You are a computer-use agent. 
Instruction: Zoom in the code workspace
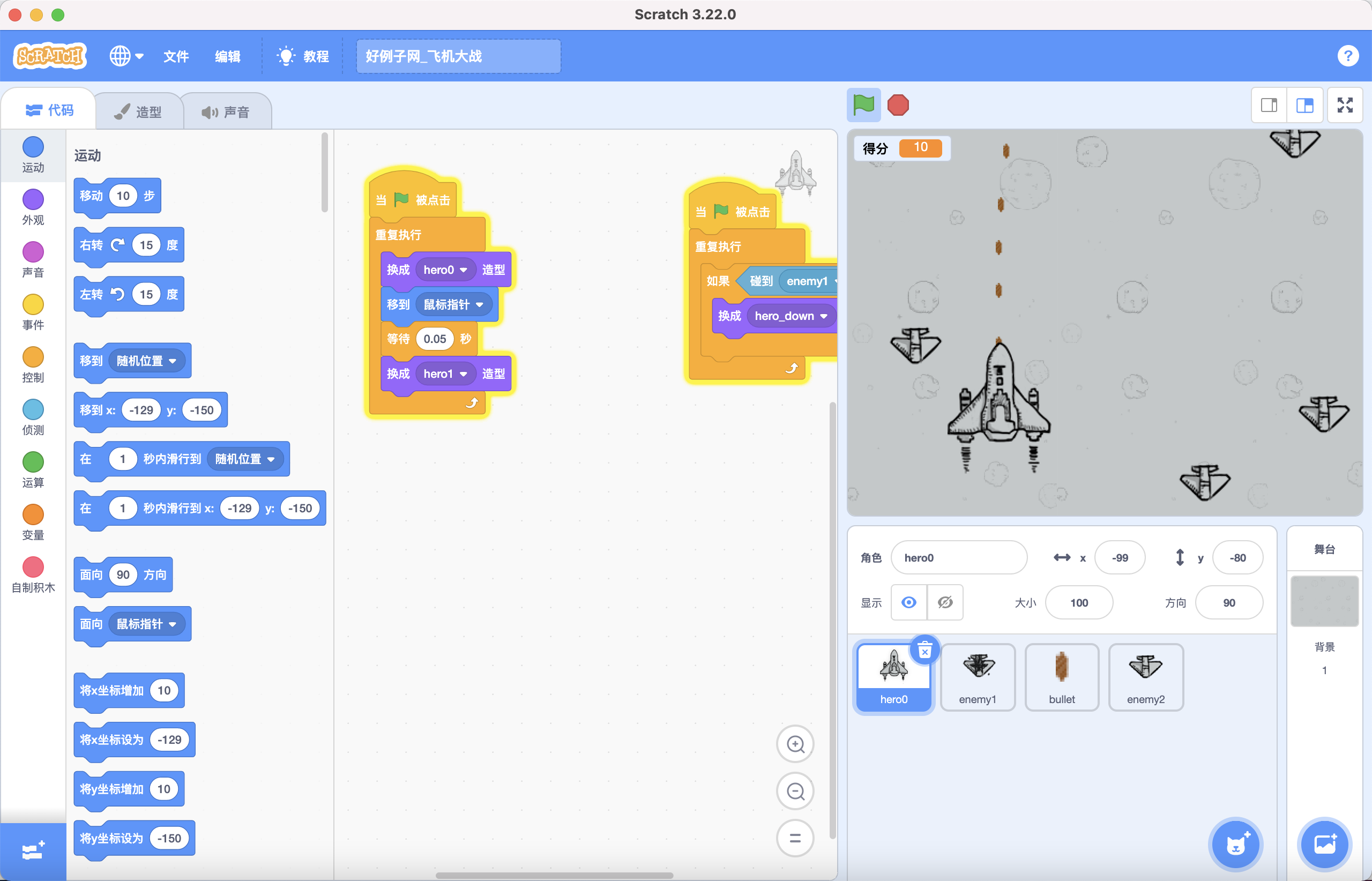[x=795, y=744]
